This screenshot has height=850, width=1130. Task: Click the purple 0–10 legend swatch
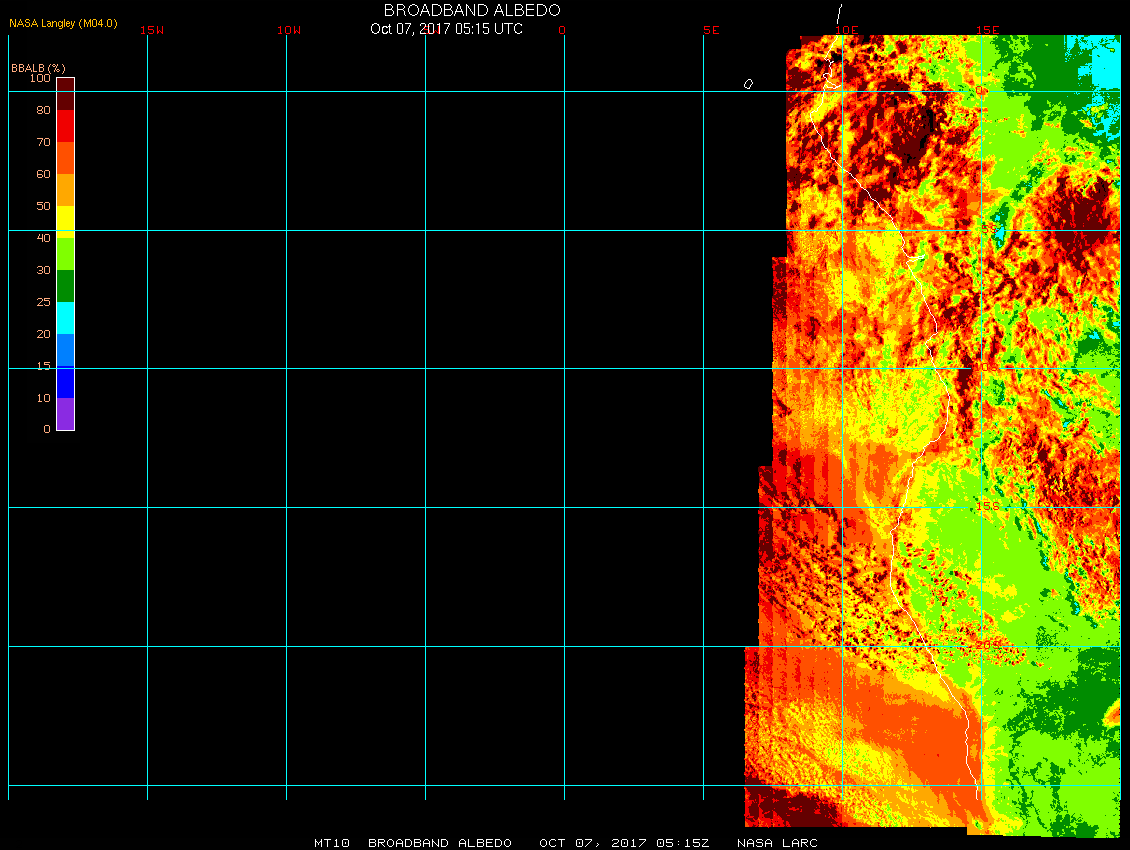coord(65,413)
